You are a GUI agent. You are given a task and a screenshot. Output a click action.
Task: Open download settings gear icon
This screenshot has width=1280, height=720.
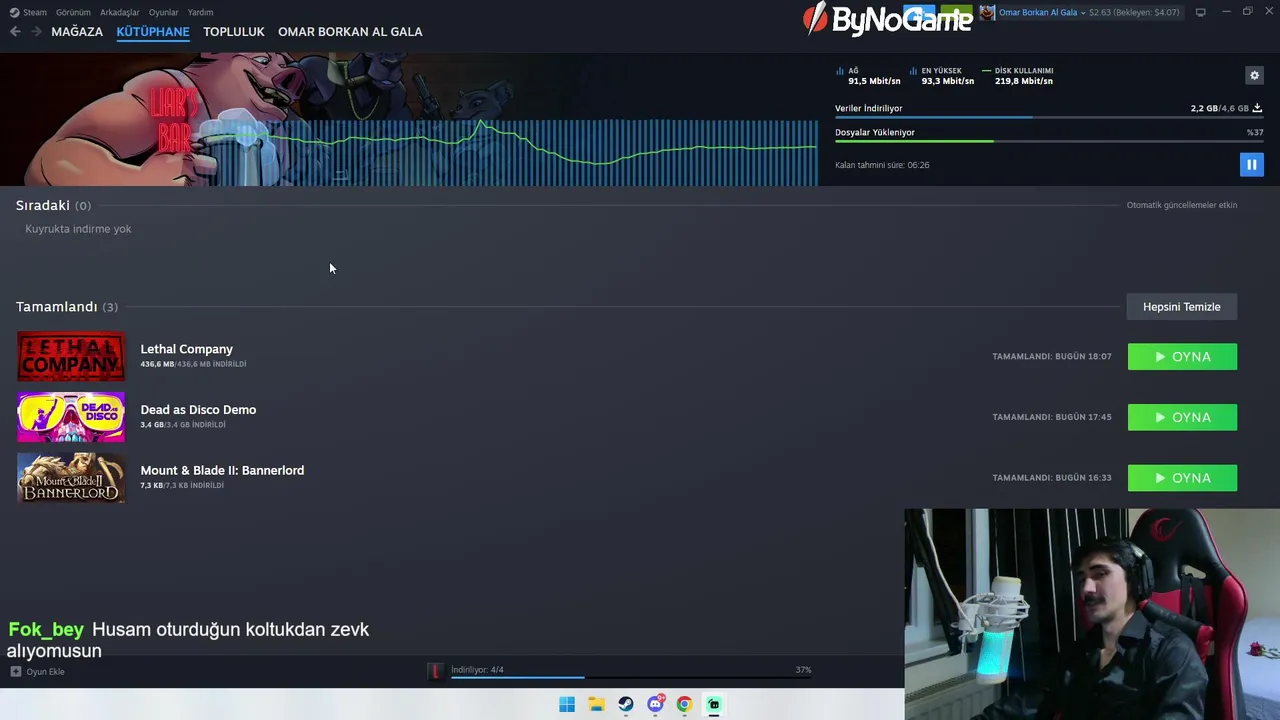click(x=1254, y=75)
